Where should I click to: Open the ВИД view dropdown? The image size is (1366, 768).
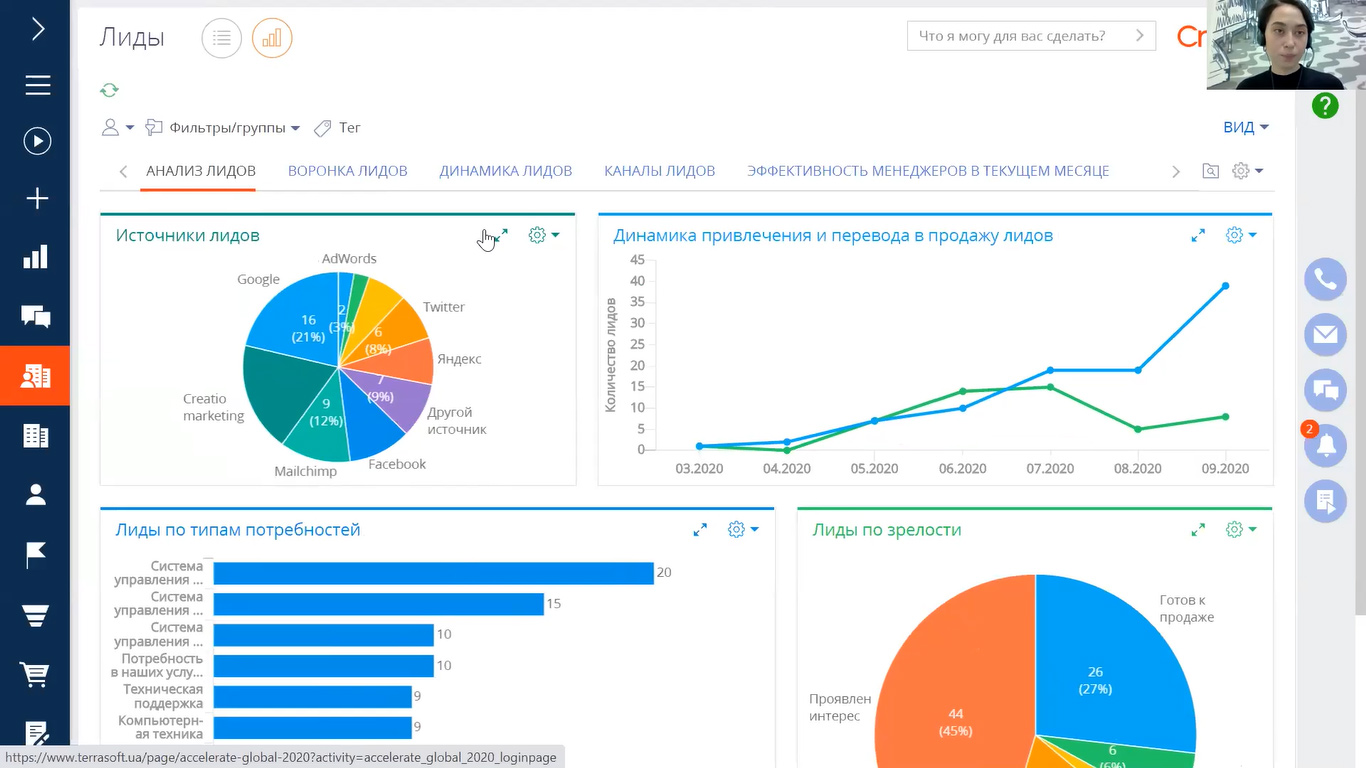click(x=1246, y=127)
